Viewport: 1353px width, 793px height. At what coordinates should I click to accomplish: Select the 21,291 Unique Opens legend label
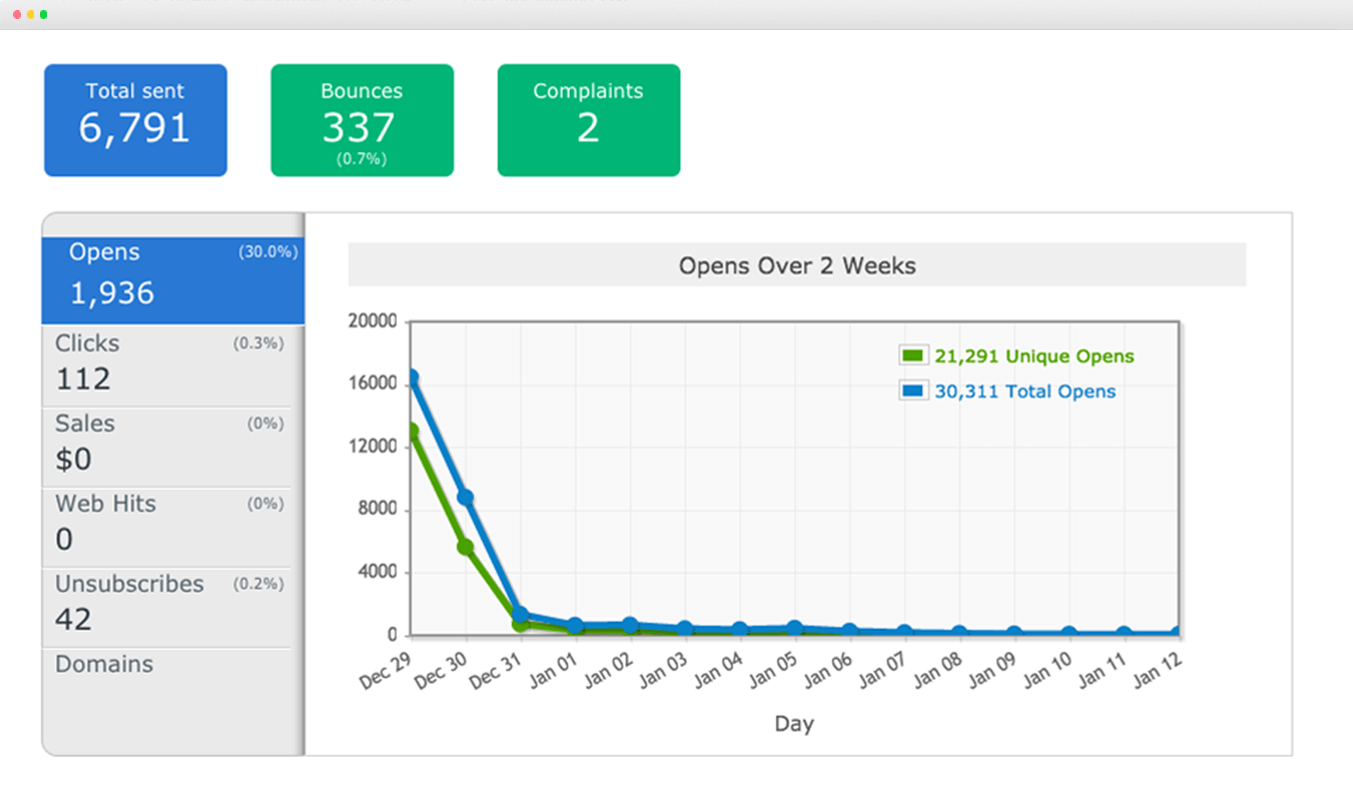click(x=1034, y=357)
